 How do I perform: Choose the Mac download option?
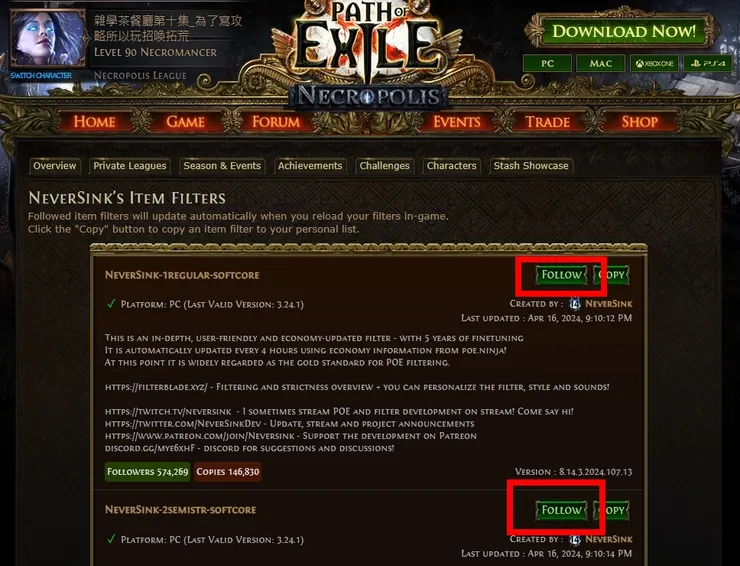(601, 63)
